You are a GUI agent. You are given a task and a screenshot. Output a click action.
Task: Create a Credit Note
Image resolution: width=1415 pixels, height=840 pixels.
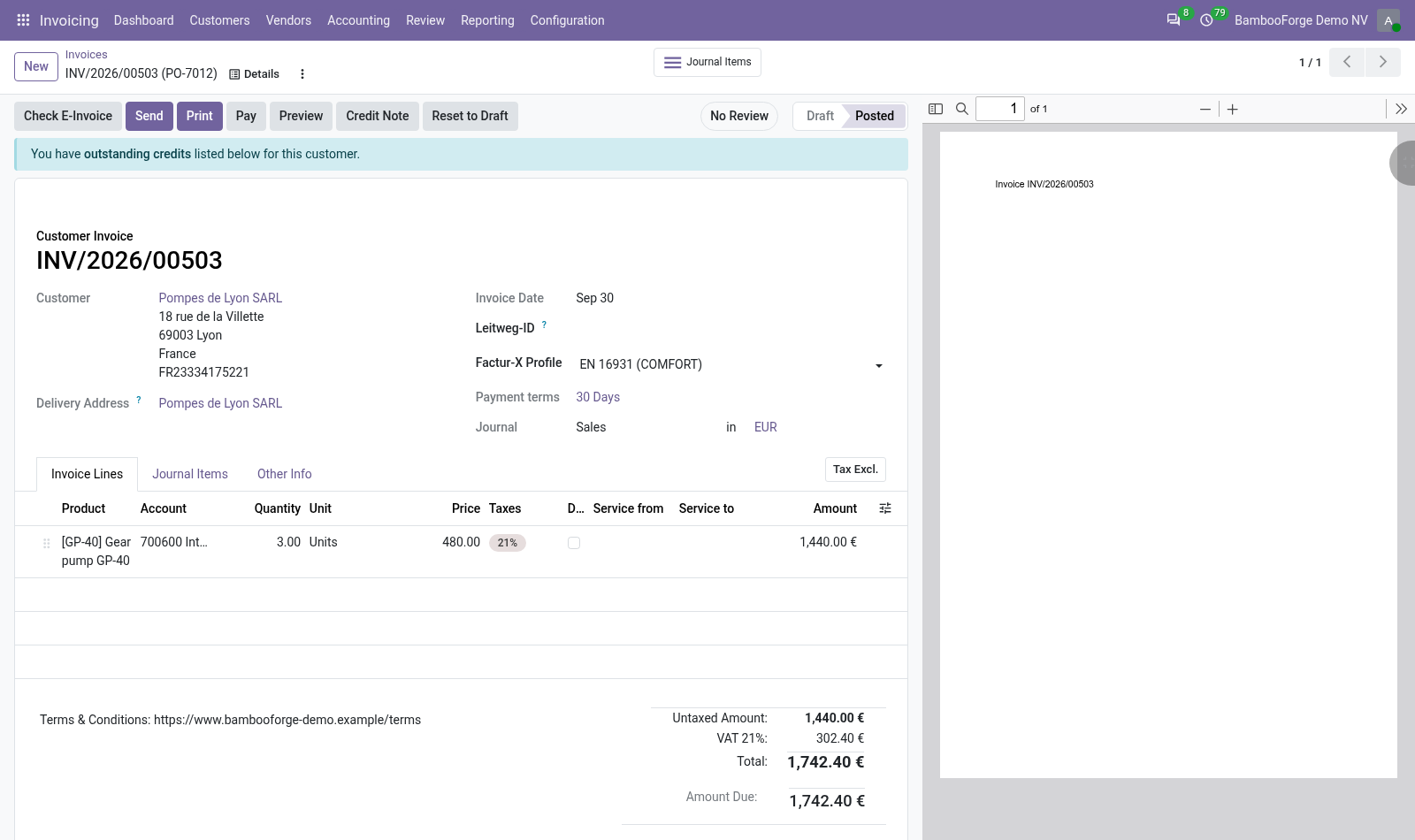click(378, 116)
